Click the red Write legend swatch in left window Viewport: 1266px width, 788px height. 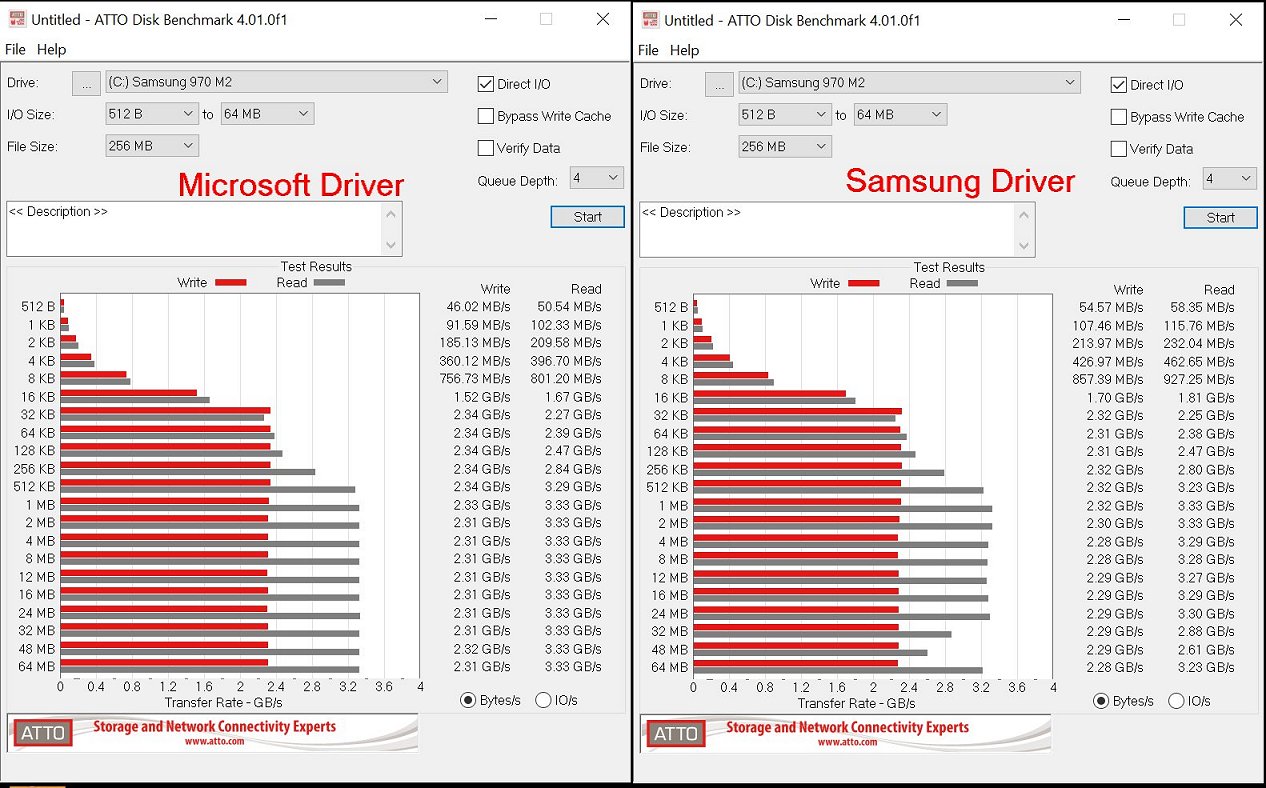tap(230, 283)
